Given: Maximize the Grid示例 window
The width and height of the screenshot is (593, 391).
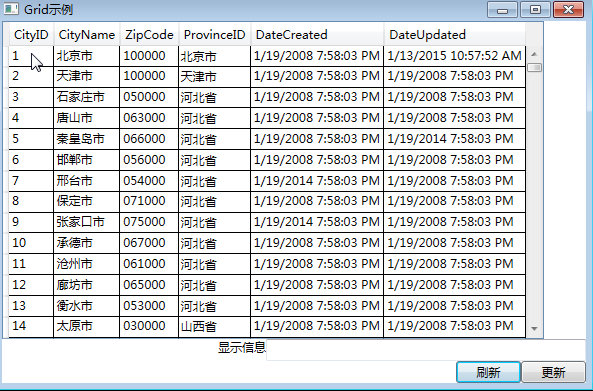Looking at the screenshot, I should pos(535,9).
